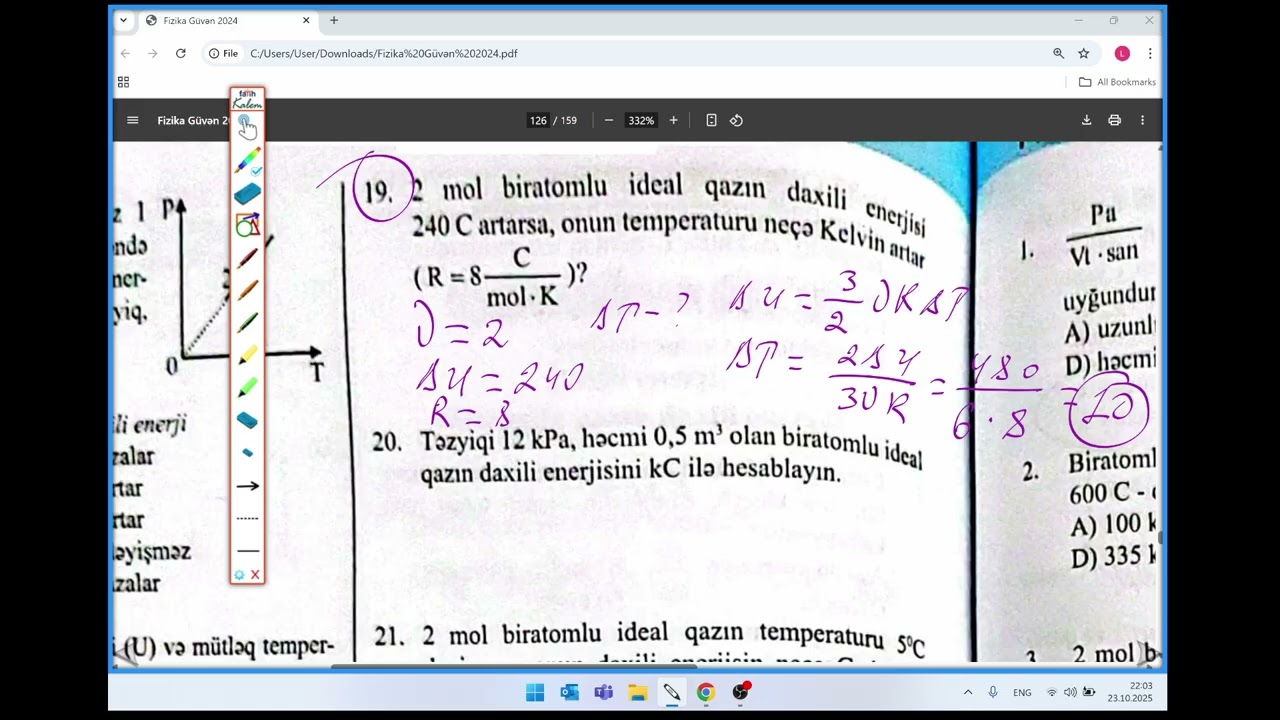Image resolution: width=1280 pixels, height=720 pixels.
Task: Expand the tab search dropdown
Action: tap(123, 20)
